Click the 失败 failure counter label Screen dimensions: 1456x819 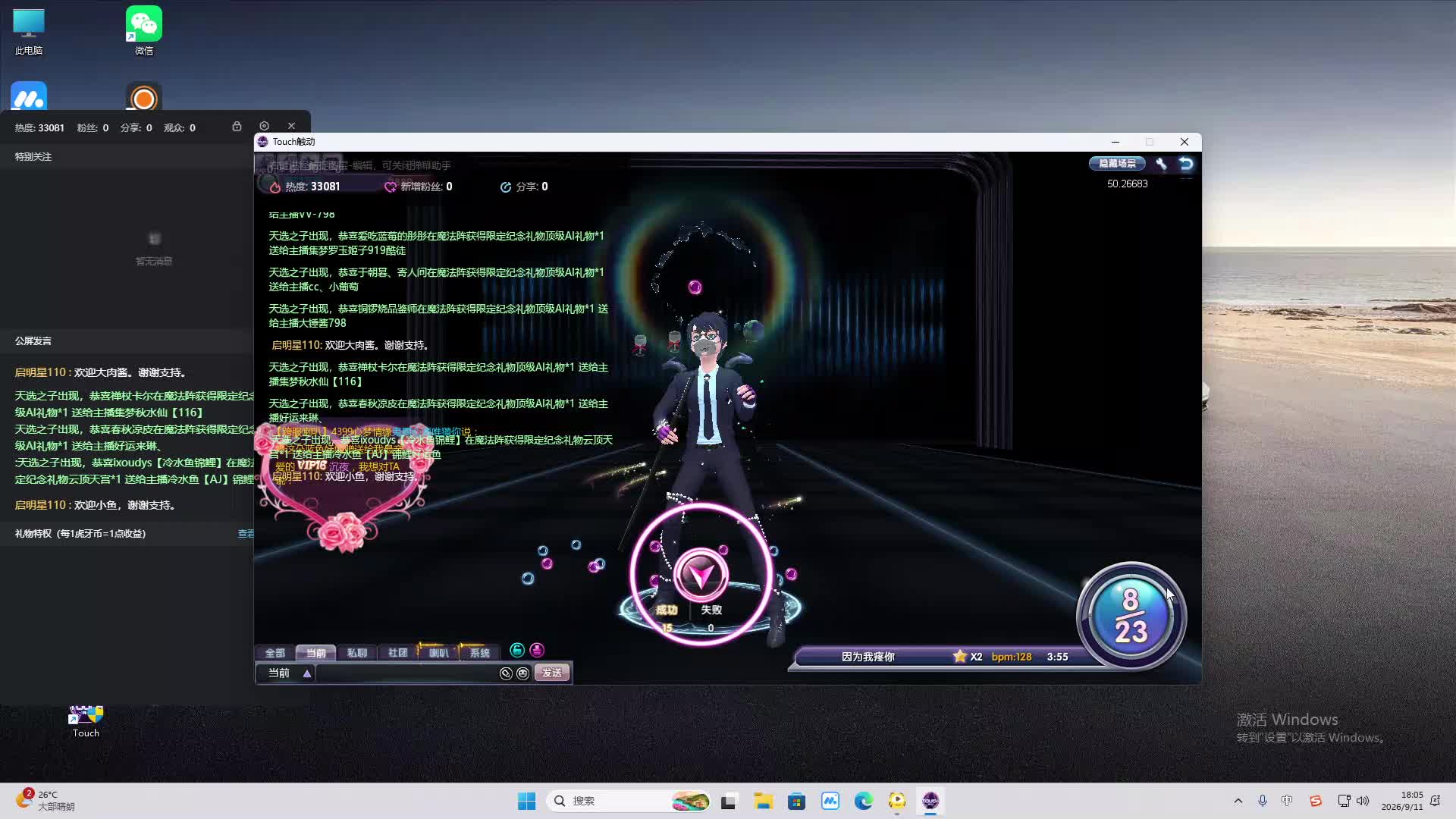[x=711, y=610]
